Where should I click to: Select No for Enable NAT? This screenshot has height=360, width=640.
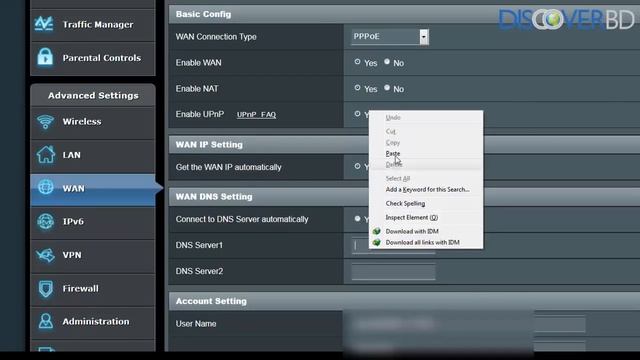(387, 88)
